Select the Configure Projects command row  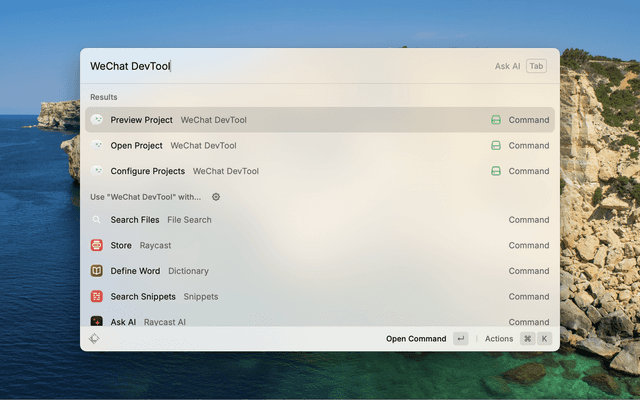coord(300,171)
